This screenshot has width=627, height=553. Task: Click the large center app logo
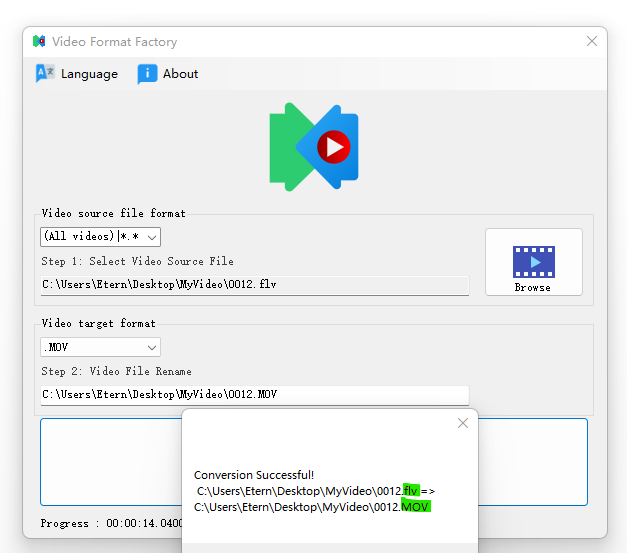[314, 147]
